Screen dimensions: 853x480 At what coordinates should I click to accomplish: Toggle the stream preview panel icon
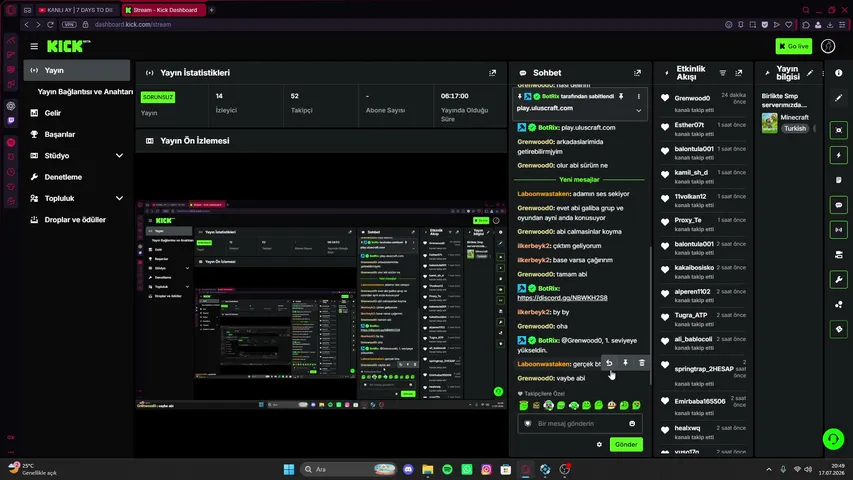[838, 130]
